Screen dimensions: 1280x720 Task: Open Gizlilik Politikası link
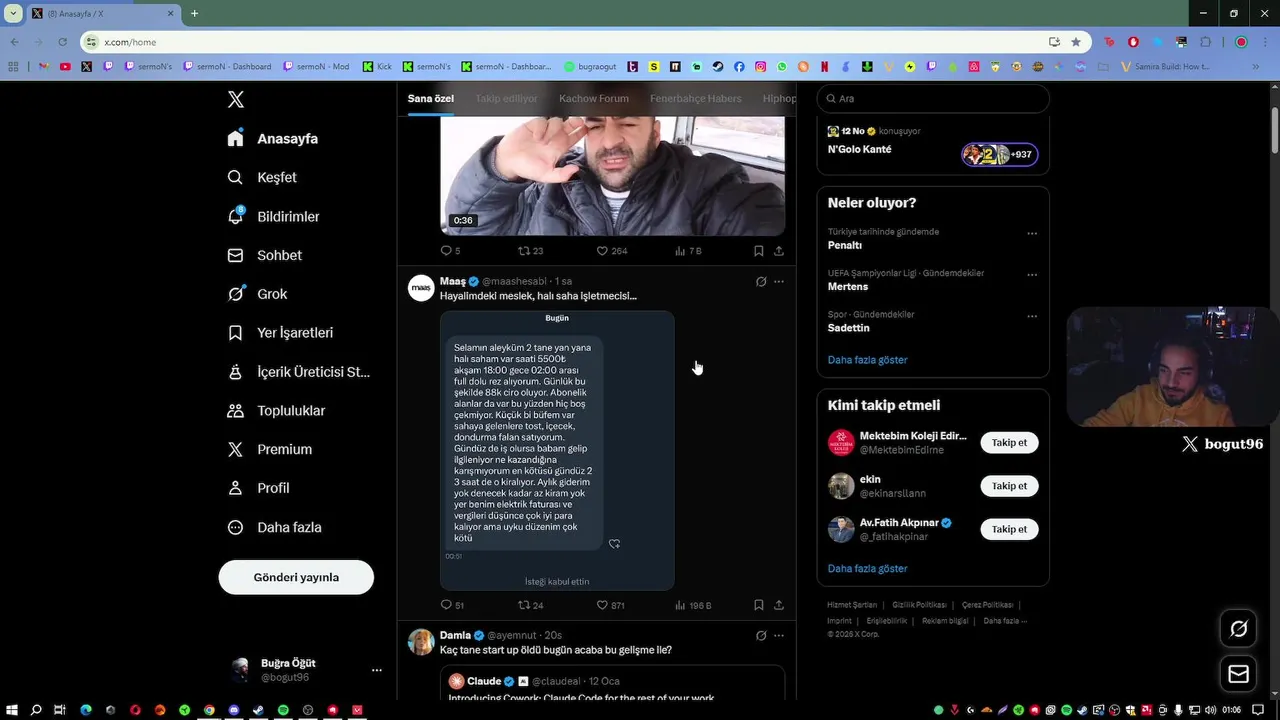(x=919, y=605)
